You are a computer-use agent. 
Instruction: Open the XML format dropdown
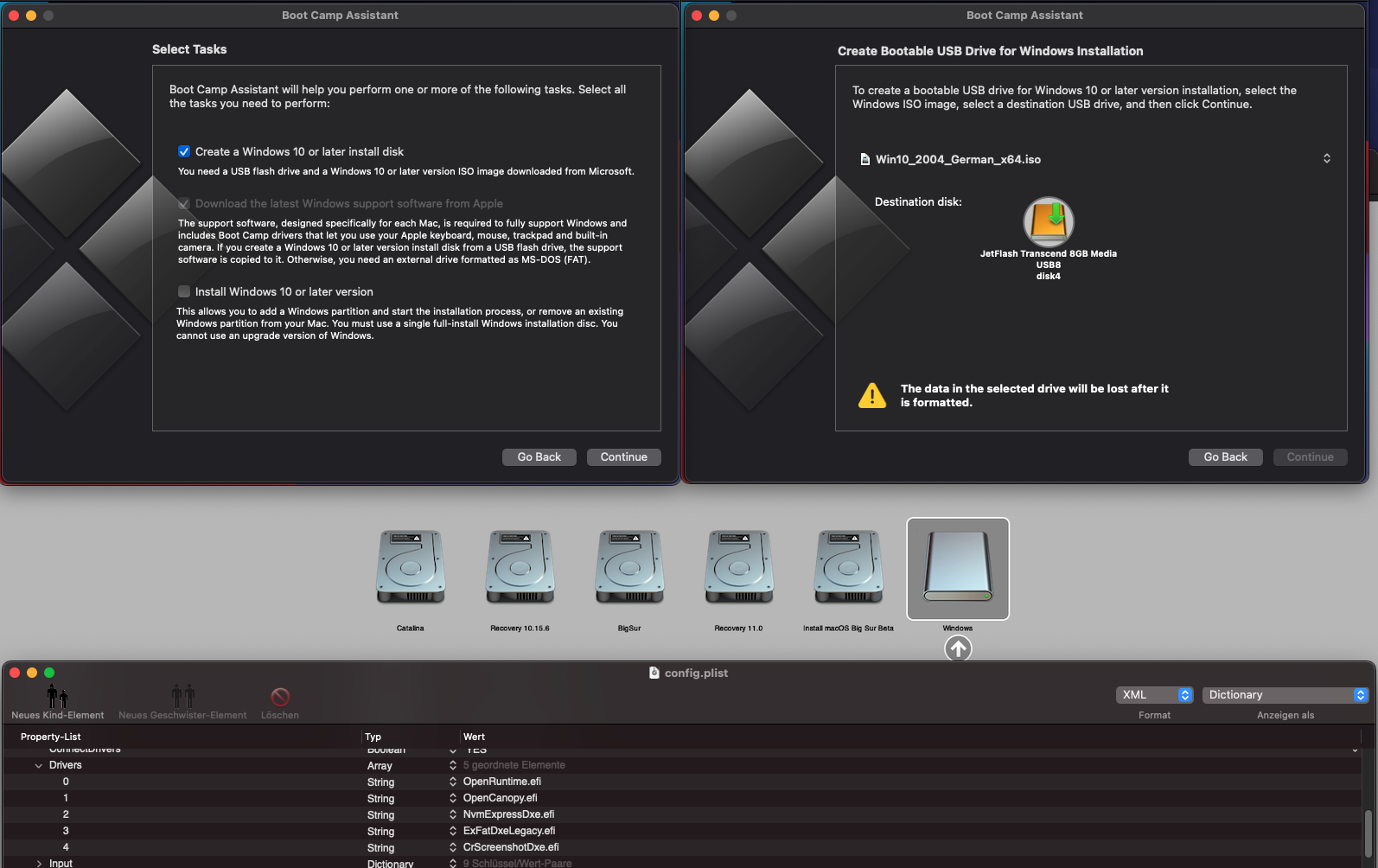1154,695
